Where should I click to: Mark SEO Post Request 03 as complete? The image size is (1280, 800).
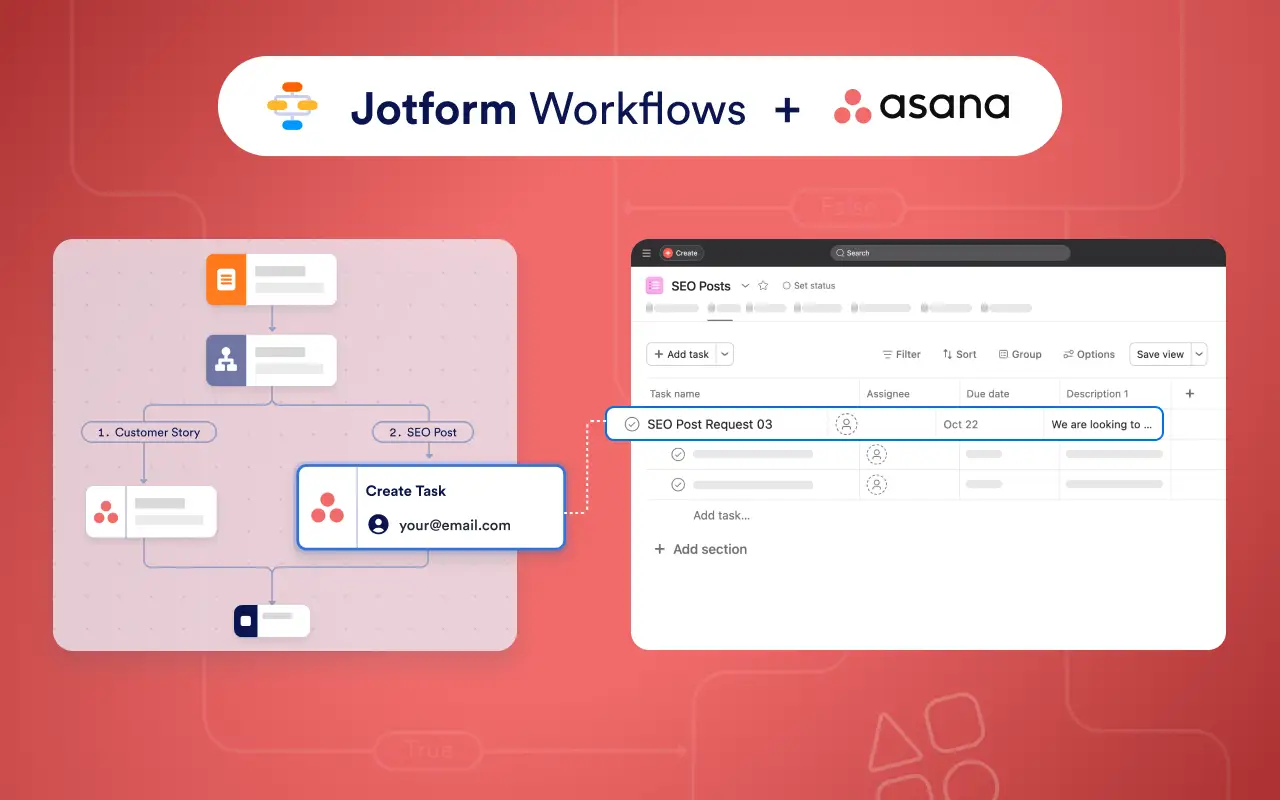[632, 424]
